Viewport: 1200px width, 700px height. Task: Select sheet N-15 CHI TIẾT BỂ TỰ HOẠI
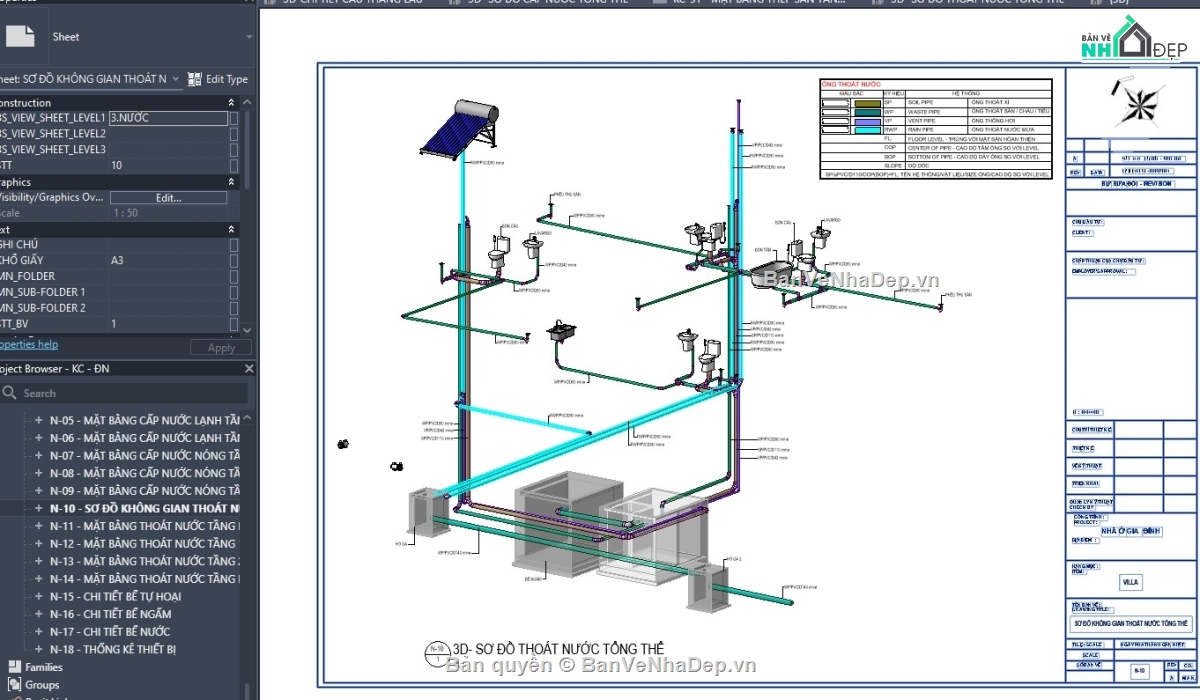coord(116,597)
